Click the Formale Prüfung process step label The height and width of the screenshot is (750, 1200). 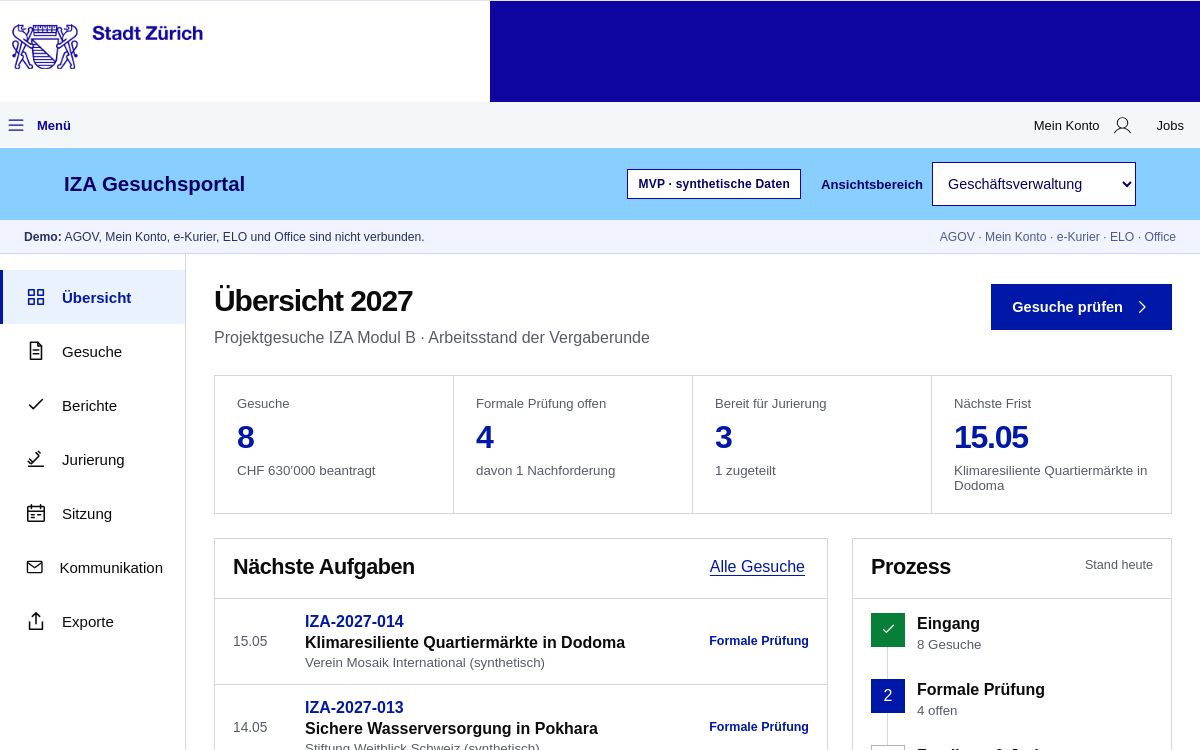coord(981,689)
